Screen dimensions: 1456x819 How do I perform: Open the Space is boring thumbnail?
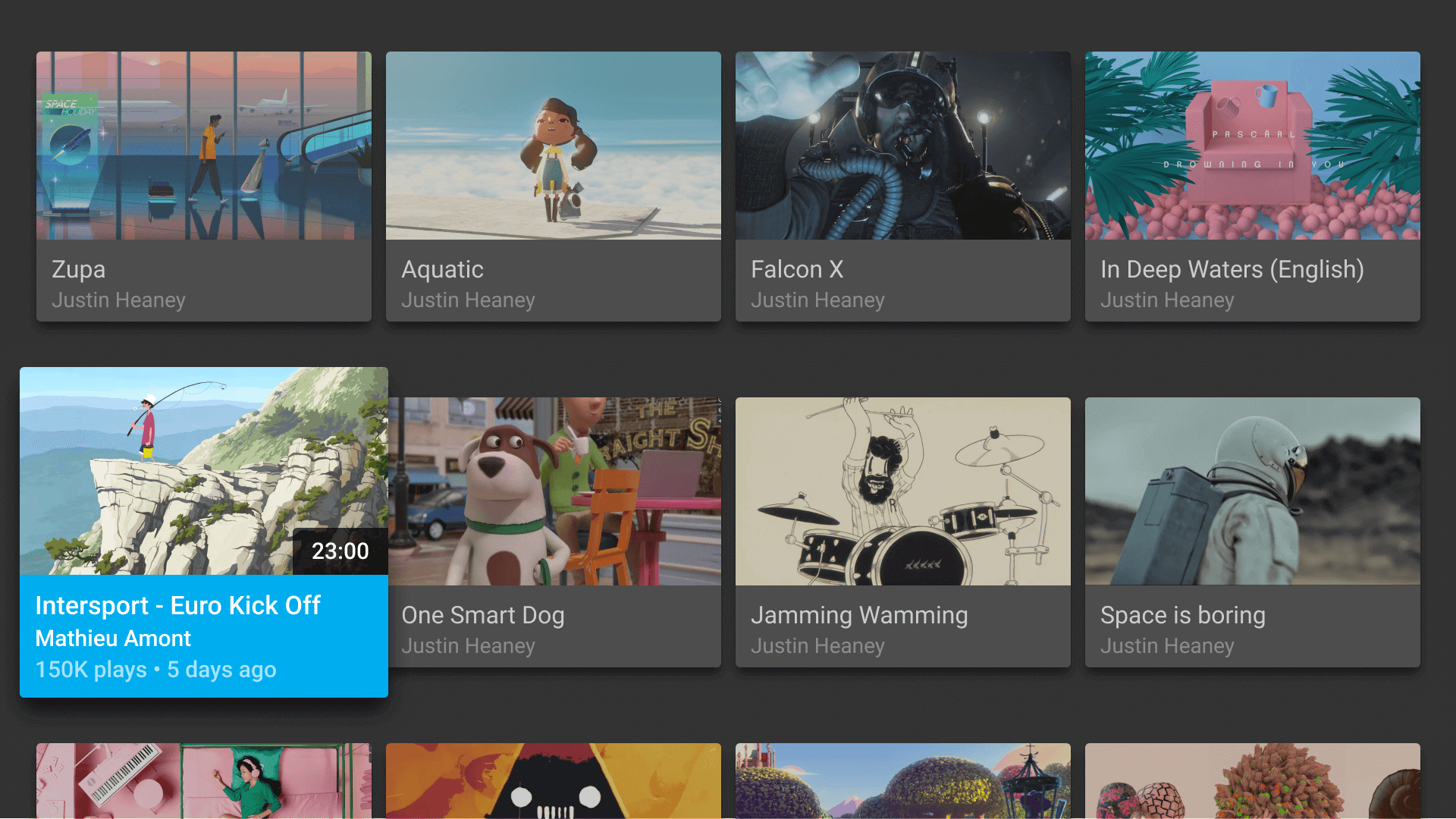pos(1253,491)
